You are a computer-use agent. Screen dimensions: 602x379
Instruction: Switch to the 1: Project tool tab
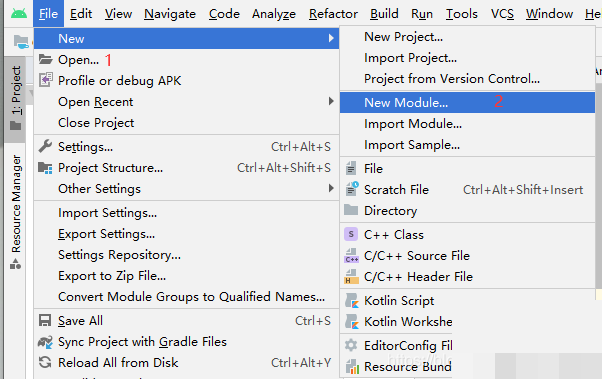[x=15, y=99]
